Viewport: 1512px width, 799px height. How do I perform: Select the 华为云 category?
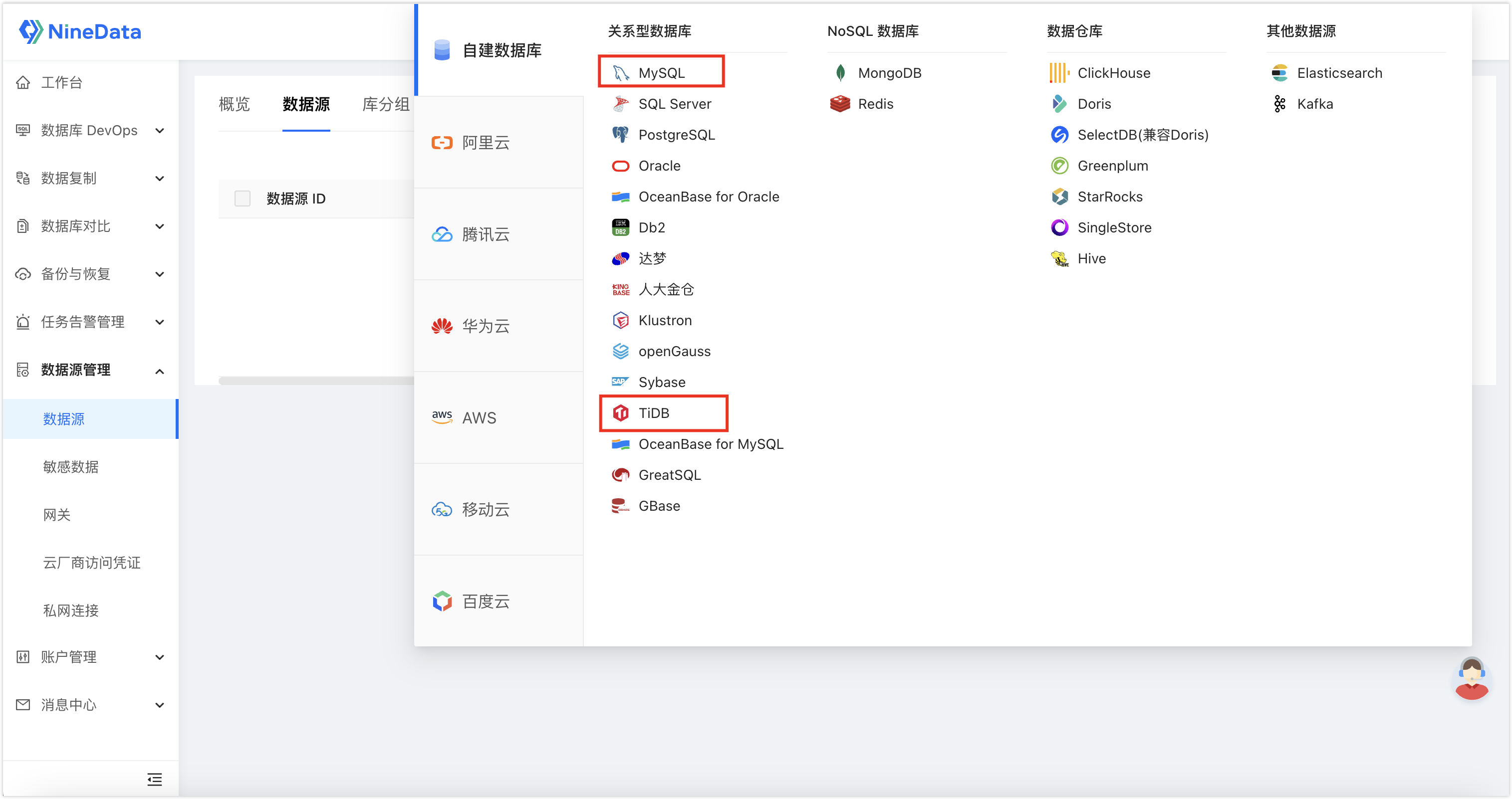coord(500,326)
